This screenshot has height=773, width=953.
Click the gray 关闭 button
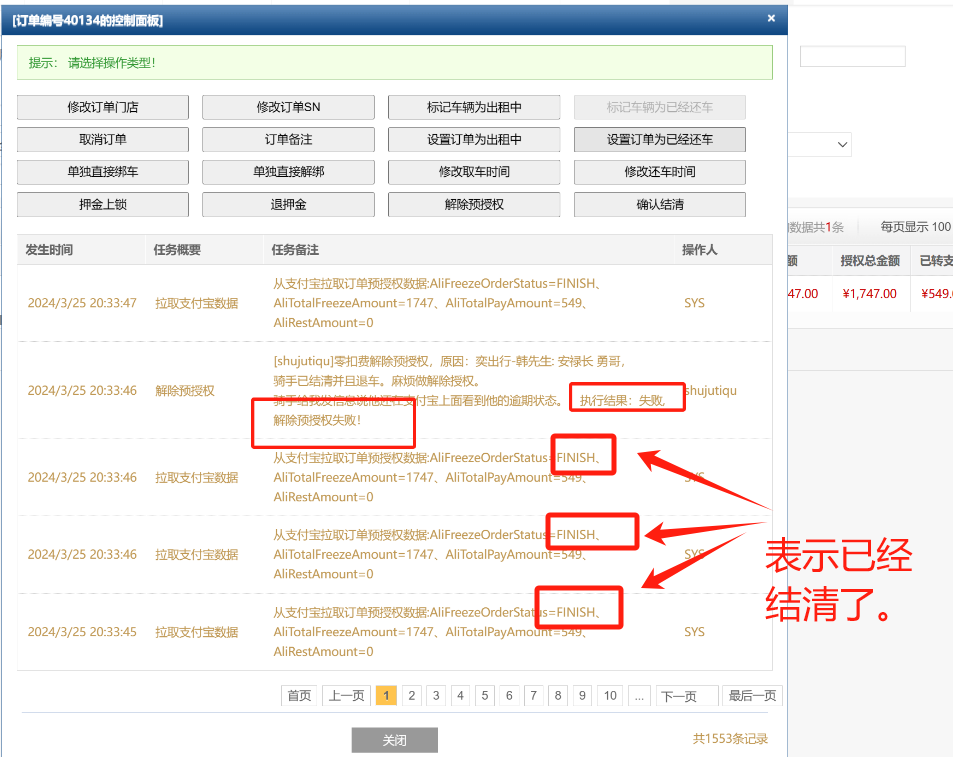tap(394, 740)
